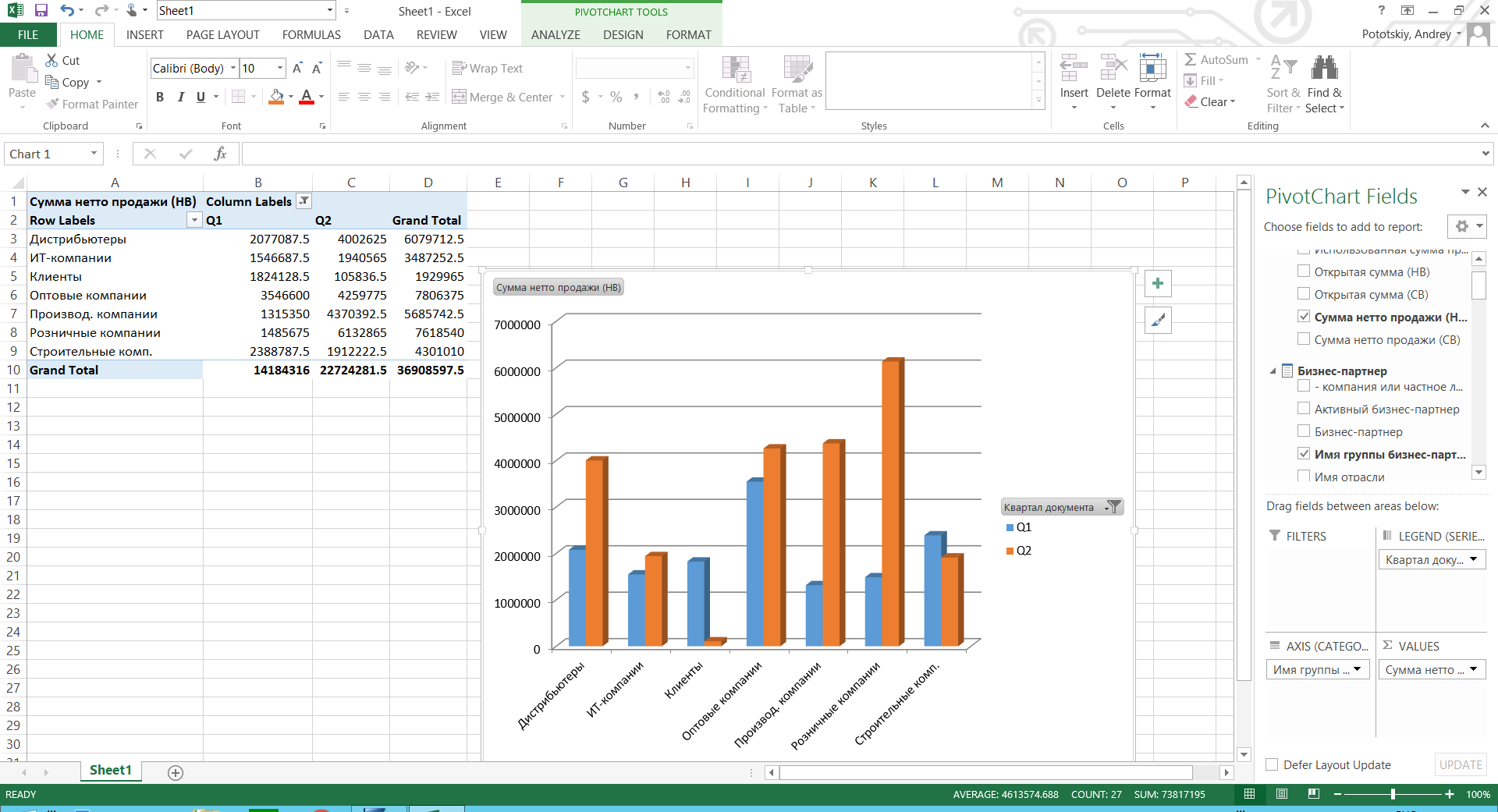Check Бизнес-партнер field checkbox

coord(1303,431)
